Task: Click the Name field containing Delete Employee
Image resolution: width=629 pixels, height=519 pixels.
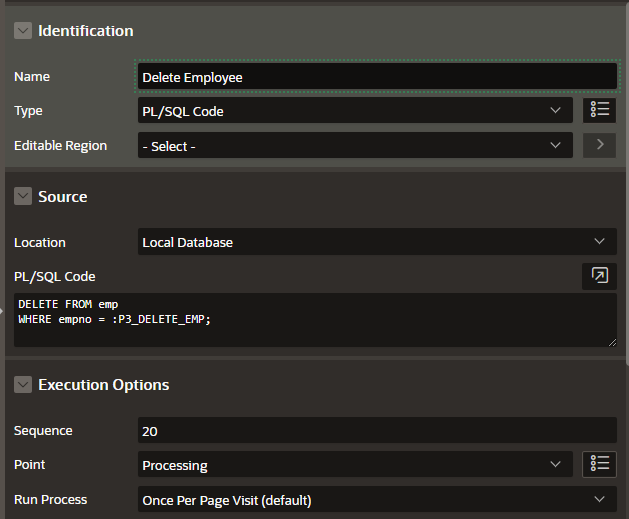Action: pyautogui.click(x=377, y=76)
